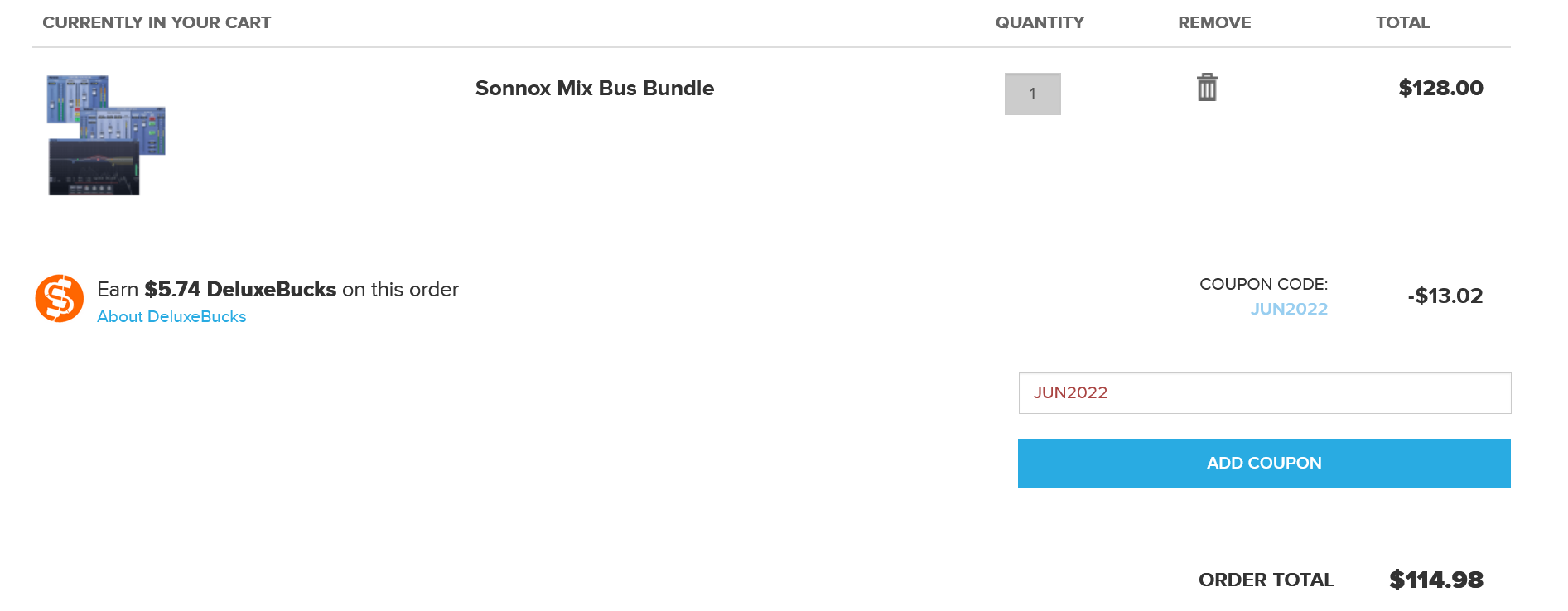Click the trash icon to remove item
The width and height of the screenshot is (1568, 611).
point(1207,87)
